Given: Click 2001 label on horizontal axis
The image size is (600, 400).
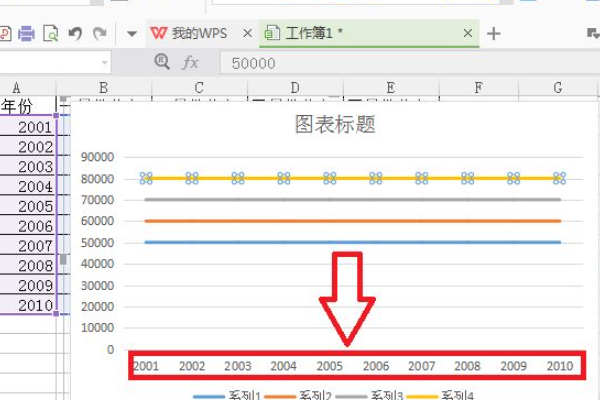Looking at the screenshot, I should [146, 366].
